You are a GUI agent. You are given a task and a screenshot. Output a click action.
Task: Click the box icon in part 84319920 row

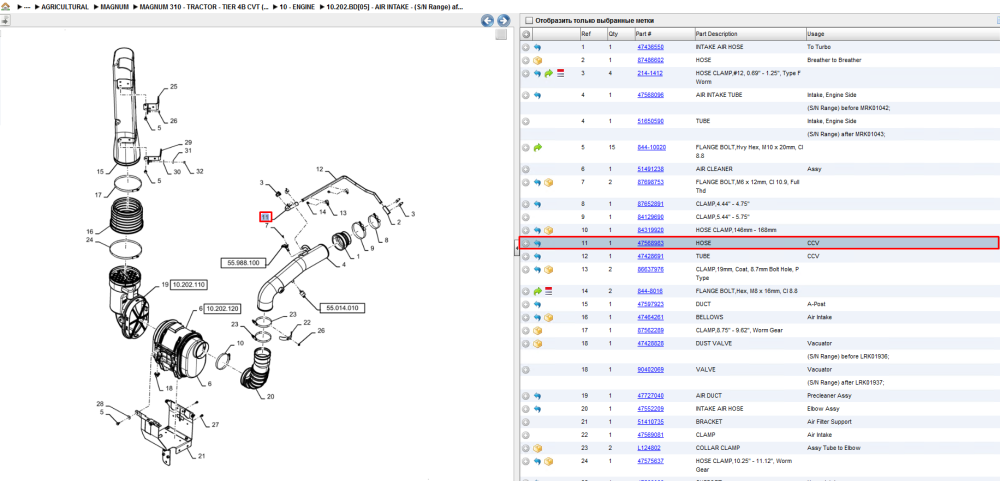[x=548, y=230]
